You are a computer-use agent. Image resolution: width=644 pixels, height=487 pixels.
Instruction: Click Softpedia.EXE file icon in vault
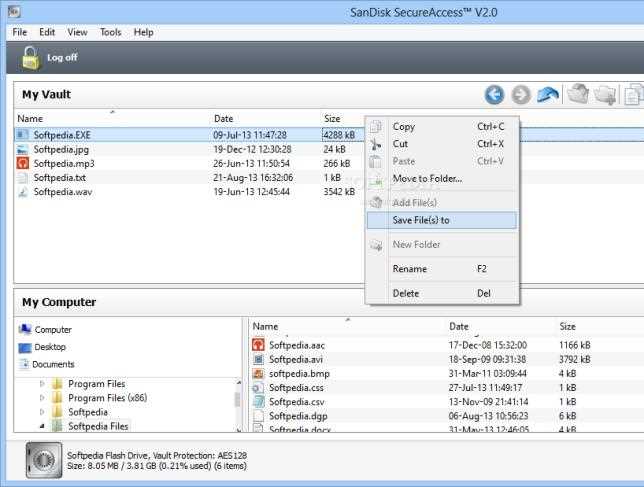(x=23, y=135)
